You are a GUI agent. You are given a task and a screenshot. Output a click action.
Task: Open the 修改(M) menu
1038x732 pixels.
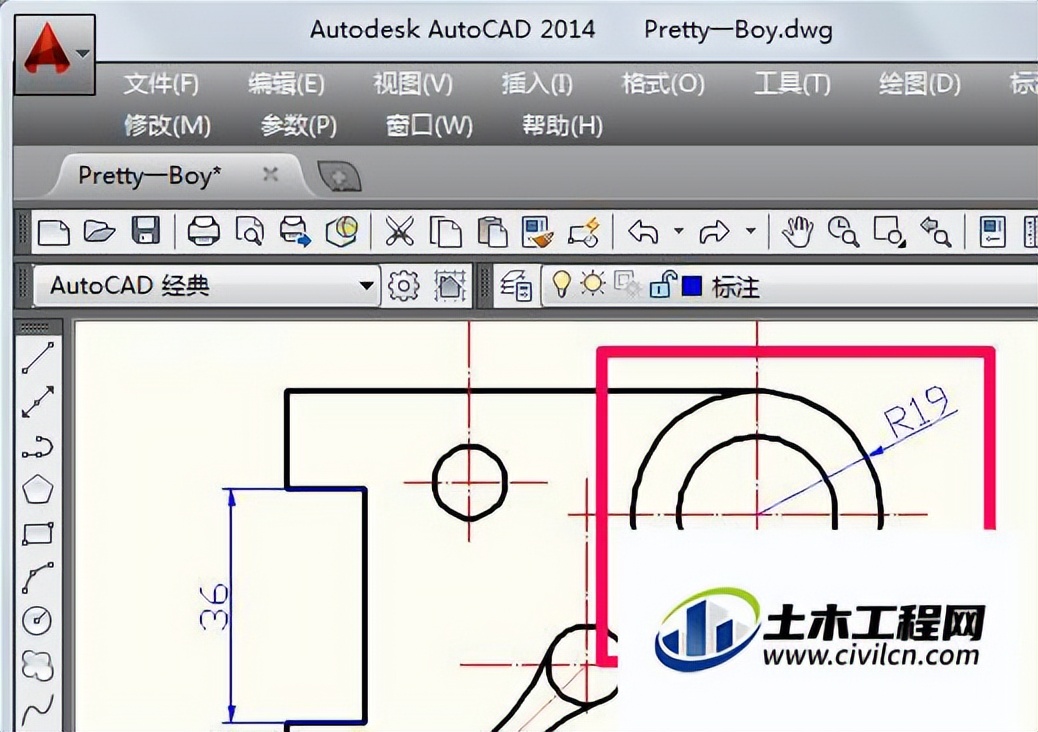[x=167, y=125]
